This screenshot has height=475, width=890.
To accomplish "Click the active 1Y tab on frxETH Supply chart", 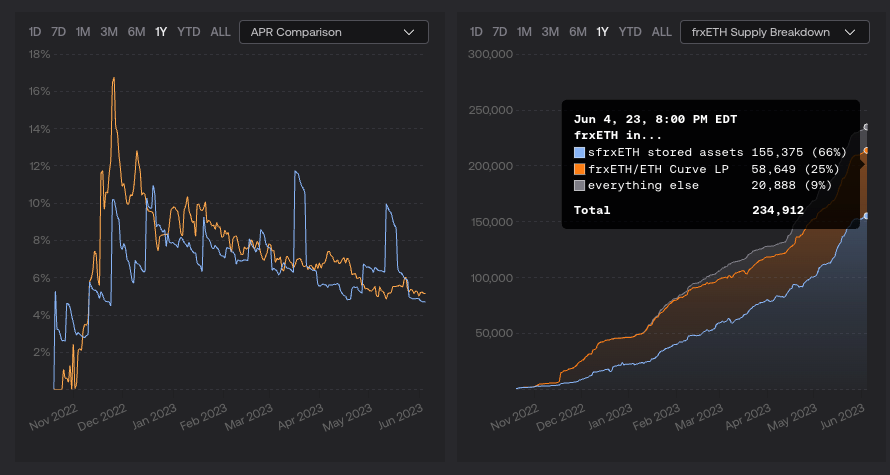I will coord(603,32).
